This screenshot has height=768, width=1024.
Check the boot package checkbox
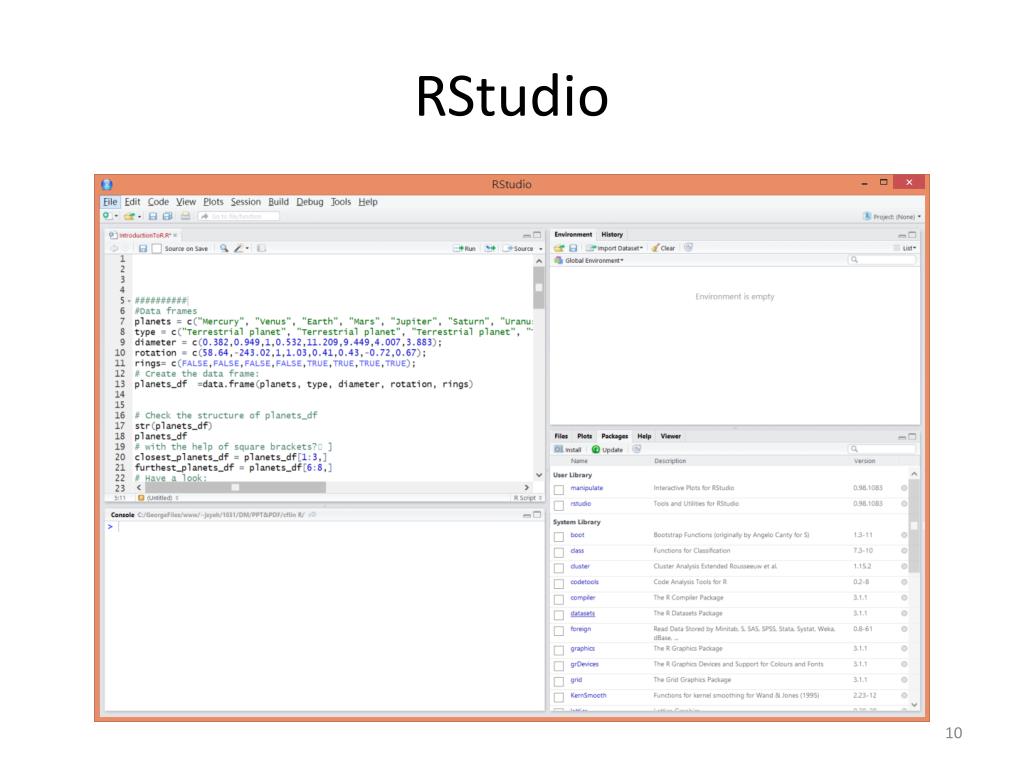559,537
